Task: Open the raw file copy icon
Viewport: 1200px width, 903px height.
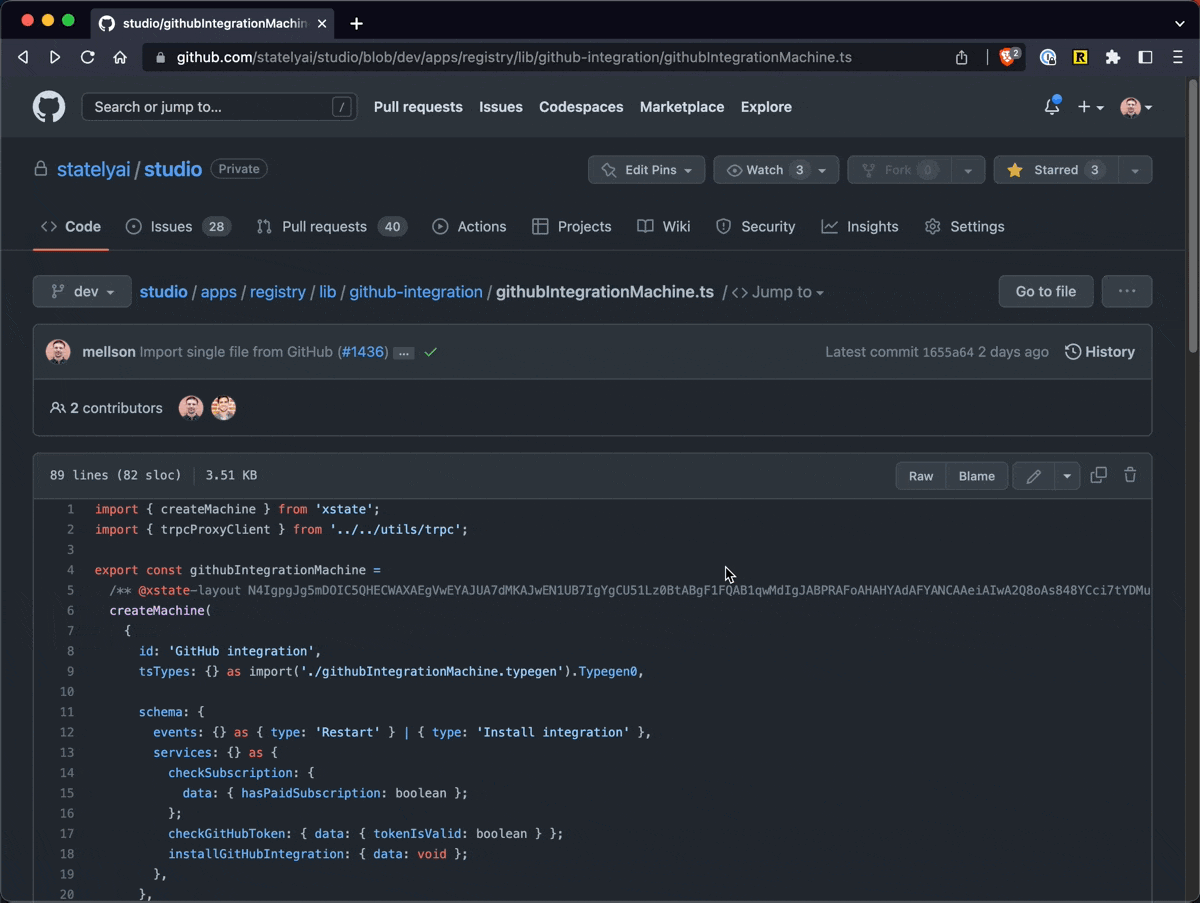Action: click(1098, 475)
